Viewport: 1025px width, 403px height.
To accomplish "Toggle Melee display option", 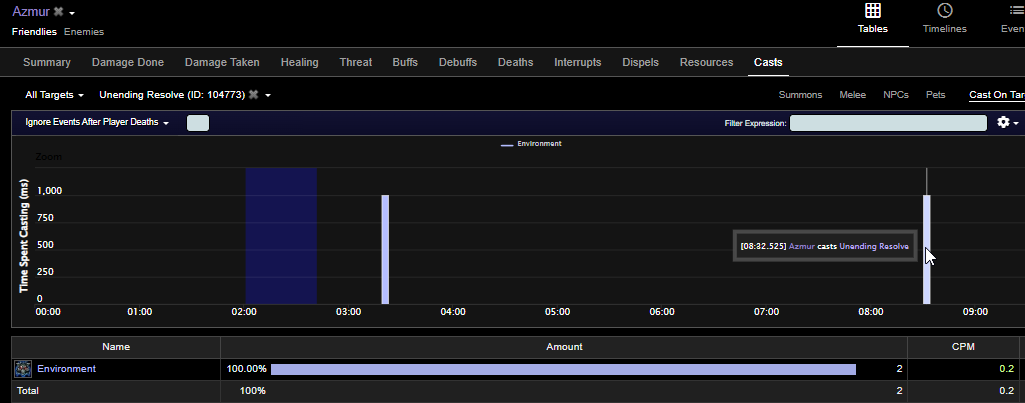I will pos(852,95).
